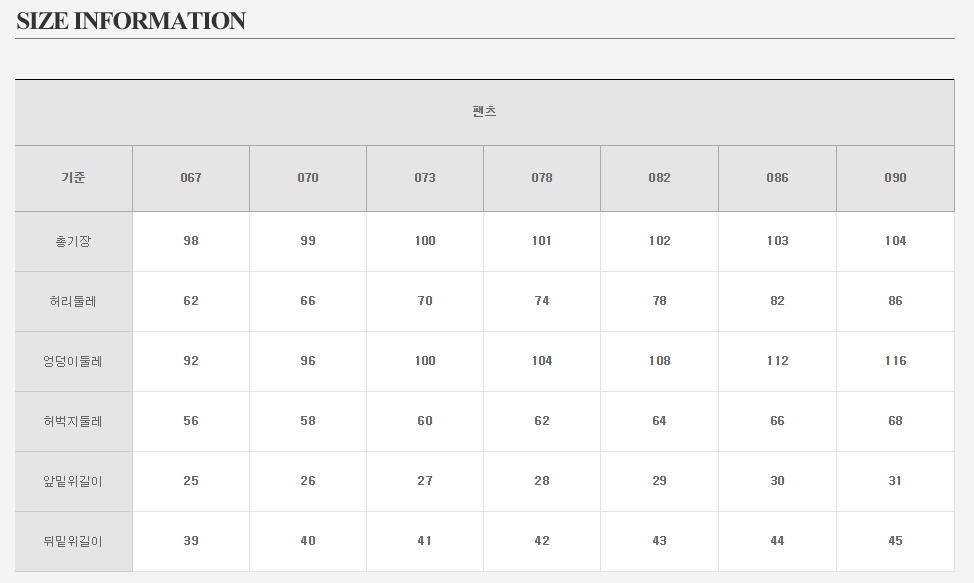Select the 073 size column header
974x583 pixels.
pos(425,178)
